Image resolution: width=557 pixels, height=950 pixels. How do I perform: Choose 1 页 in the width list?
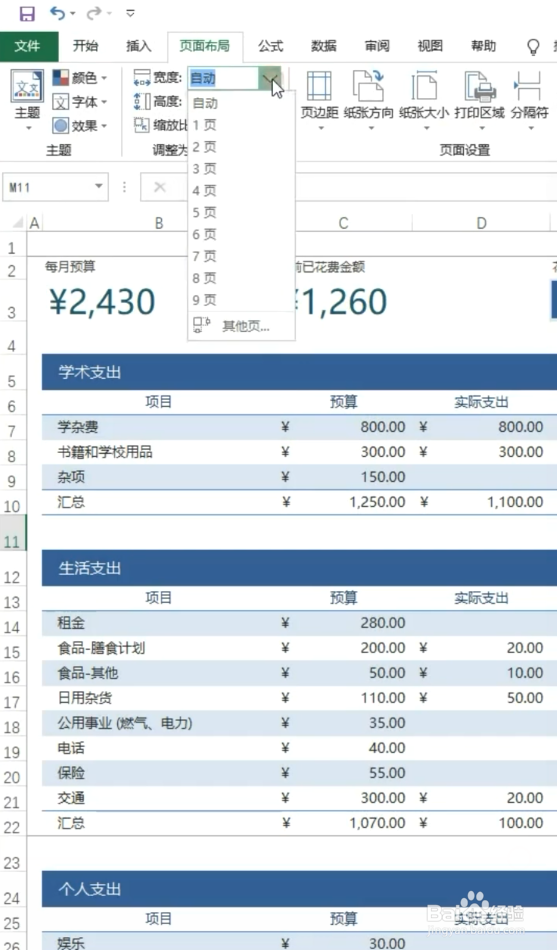click(241, 125)
